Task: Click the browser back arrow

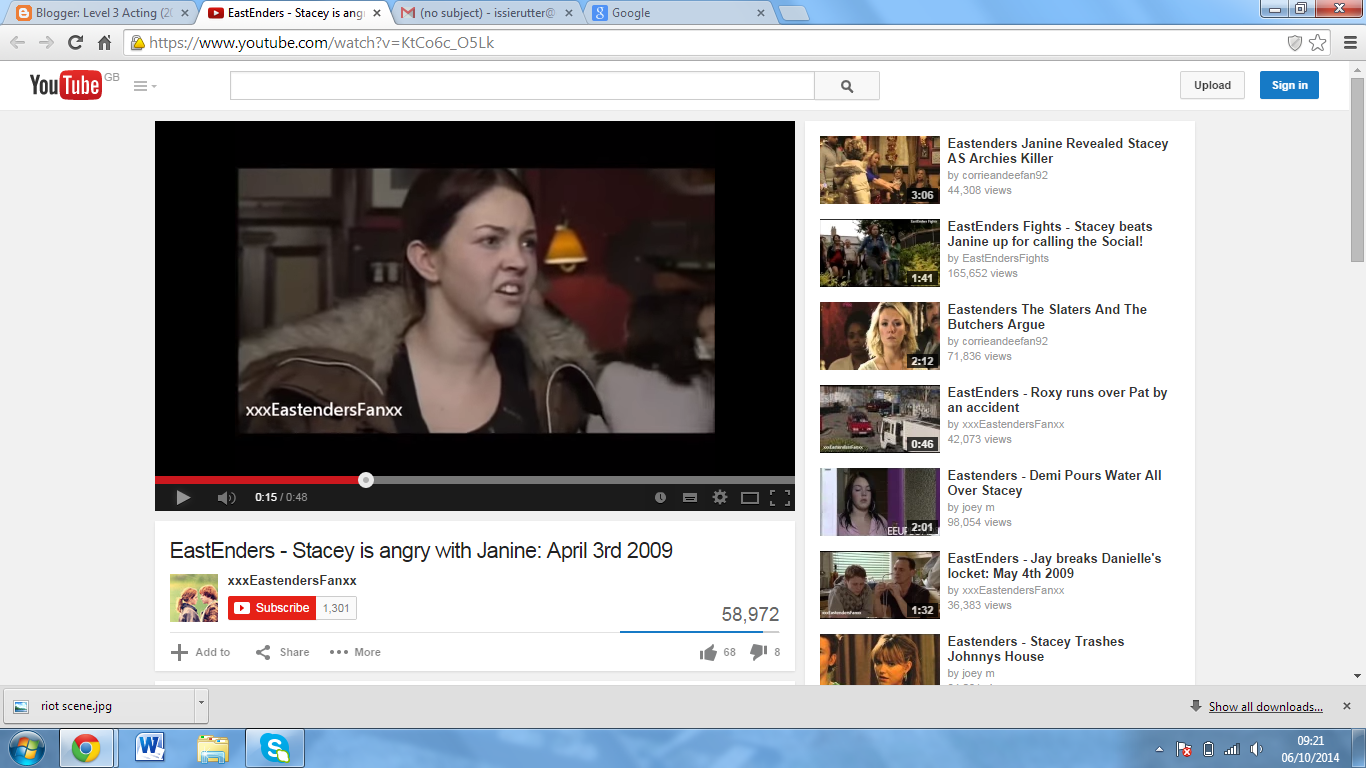Action: coord(17,43)
